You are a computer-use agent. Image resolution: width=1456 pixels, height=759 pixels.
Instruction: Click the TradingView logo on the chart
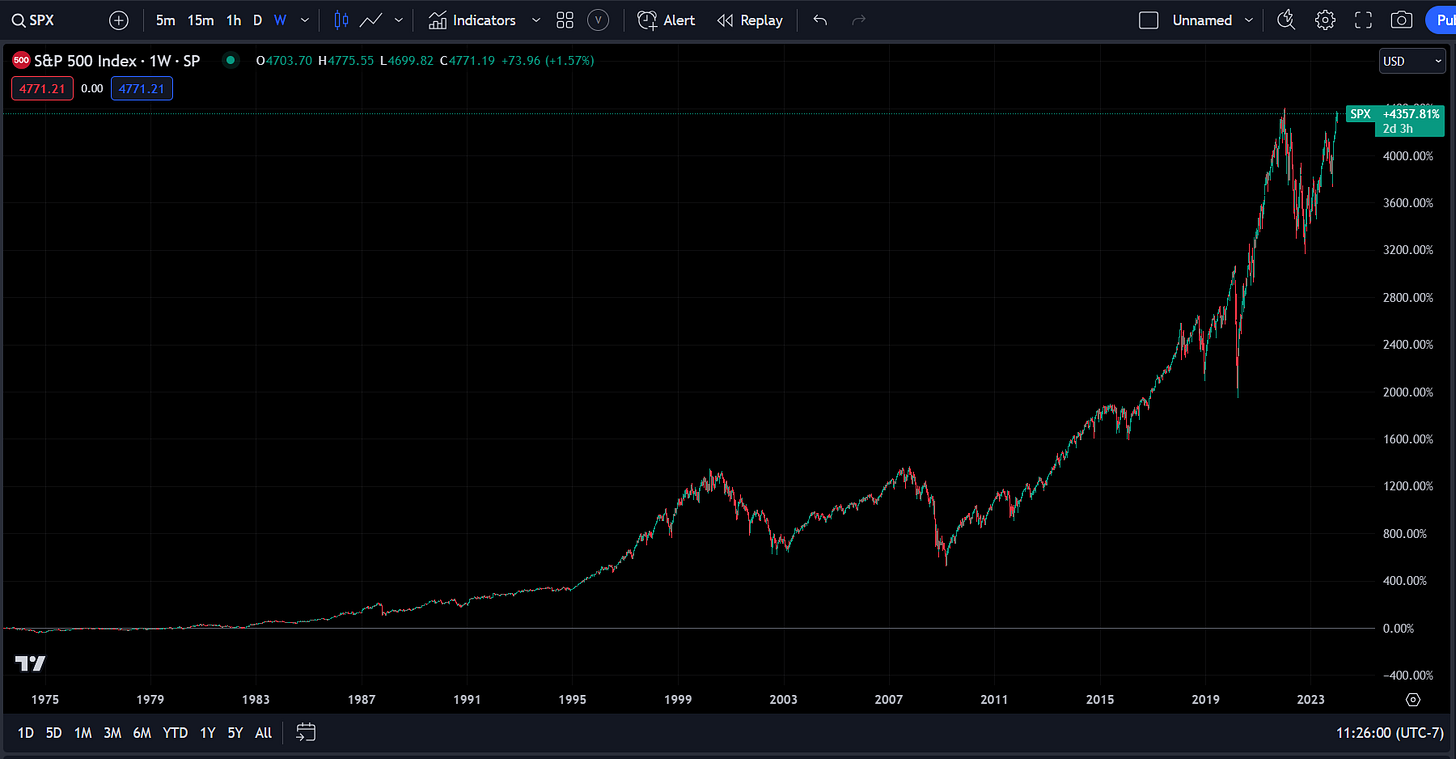[x=30, y=664]
